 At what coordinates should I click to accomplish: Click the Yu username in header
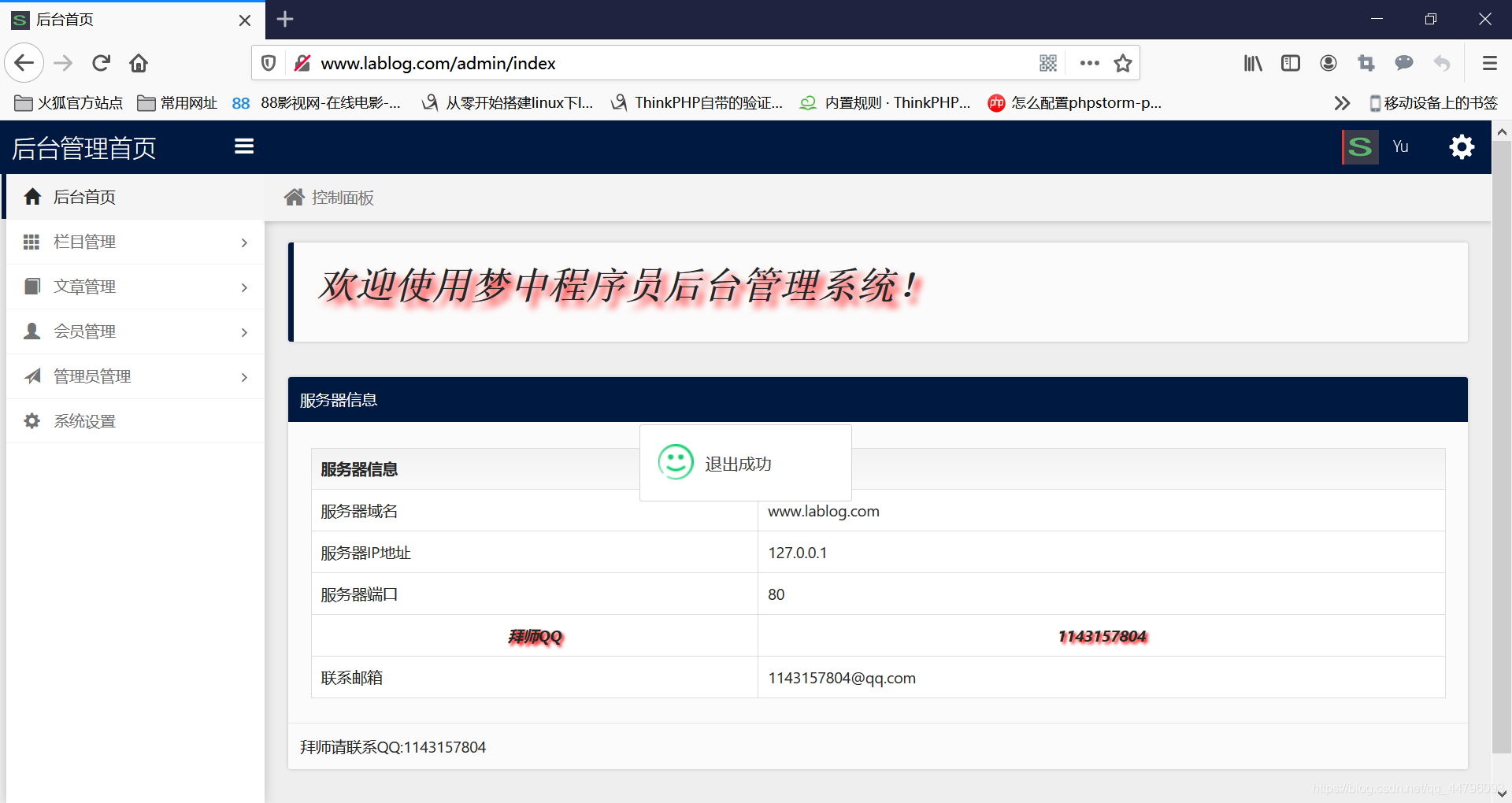(1400, 146)
